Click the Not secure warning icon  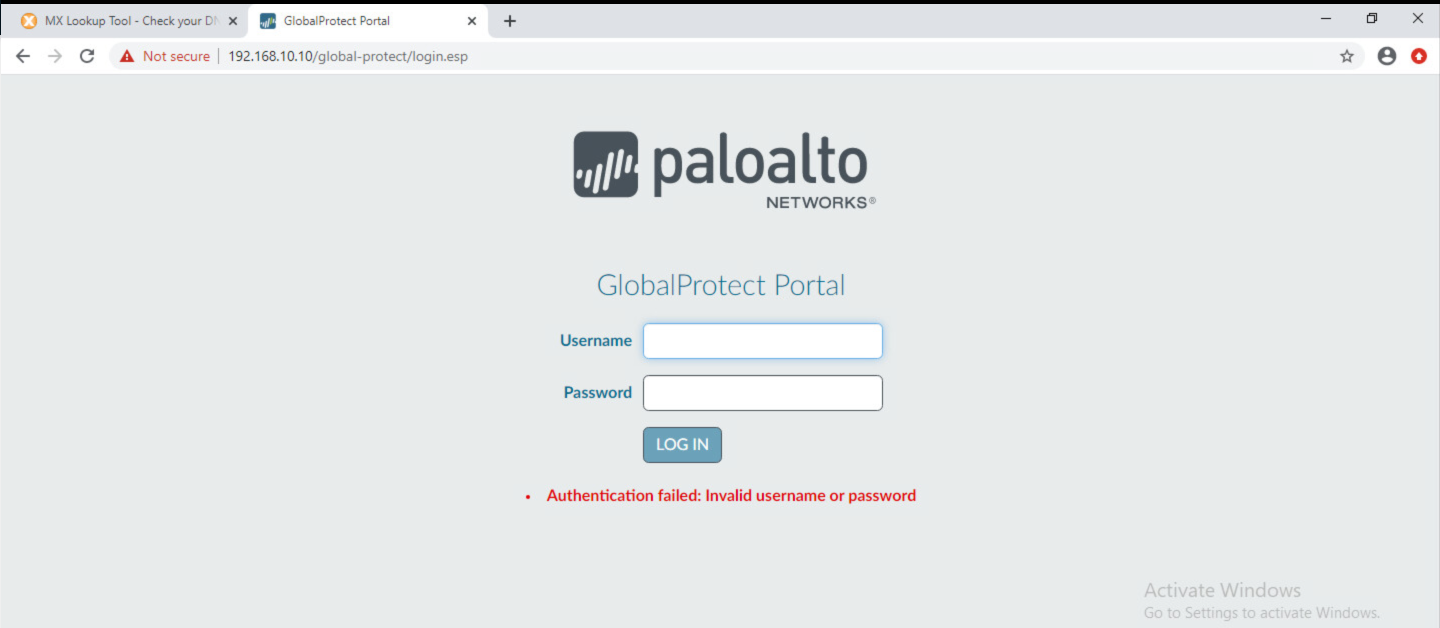pyautogui.click(x=127, y=56)
